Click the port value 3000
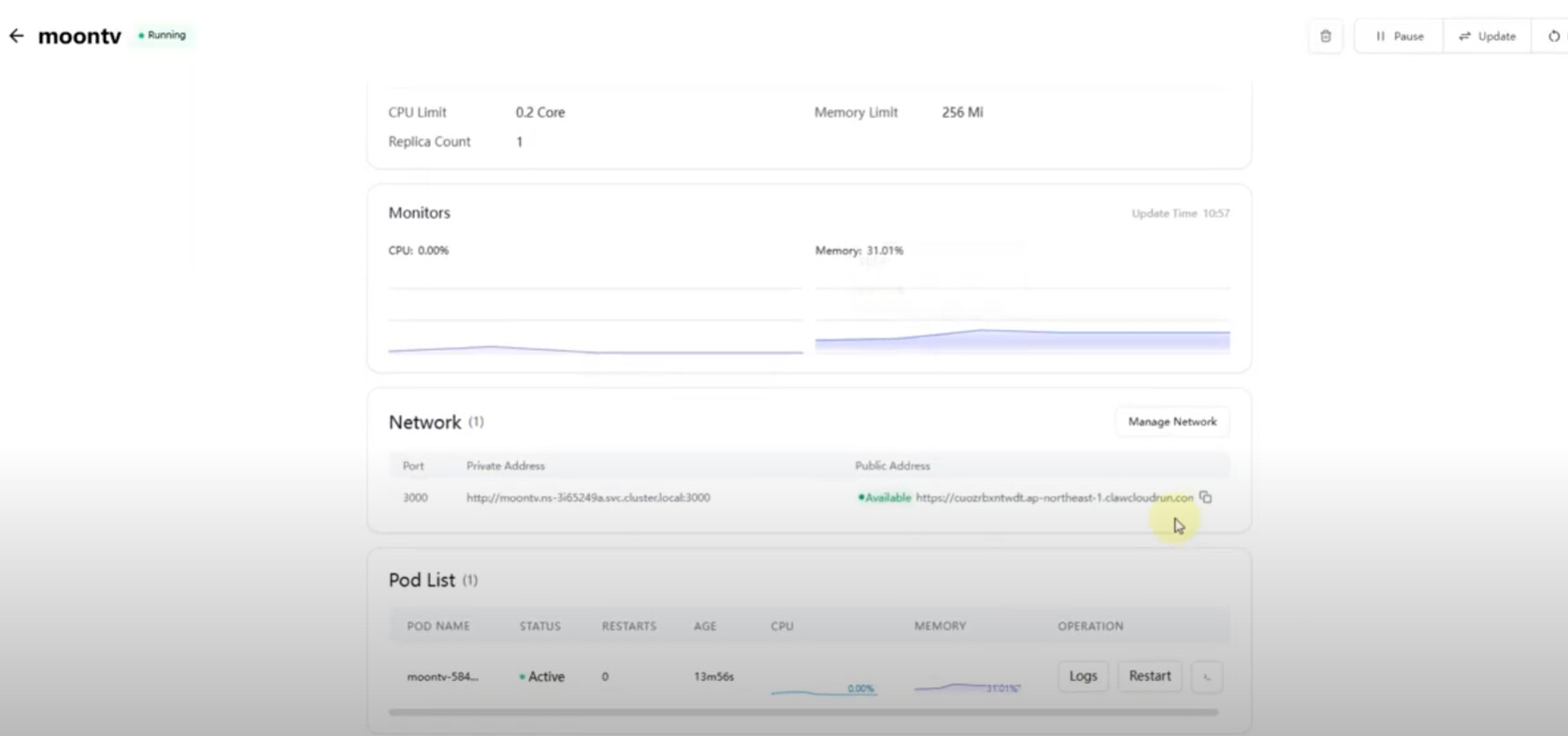 (415, 498)
